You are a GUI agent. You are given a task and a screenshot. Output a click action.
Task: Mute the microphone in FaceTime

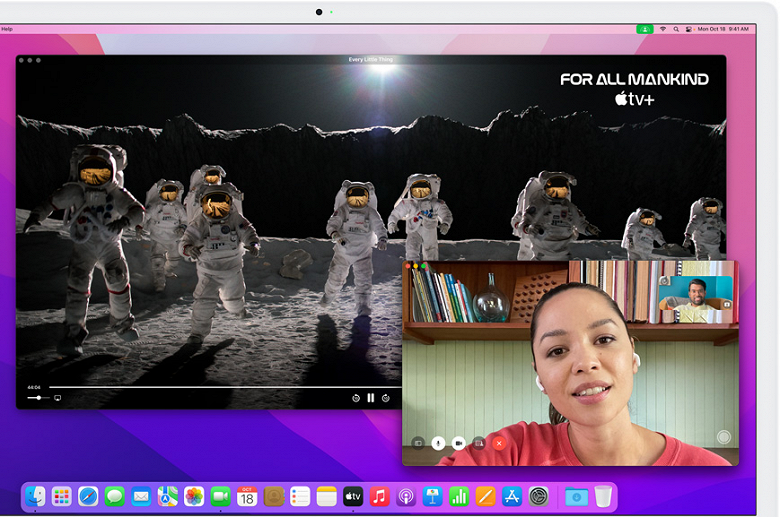pos(438,442)
